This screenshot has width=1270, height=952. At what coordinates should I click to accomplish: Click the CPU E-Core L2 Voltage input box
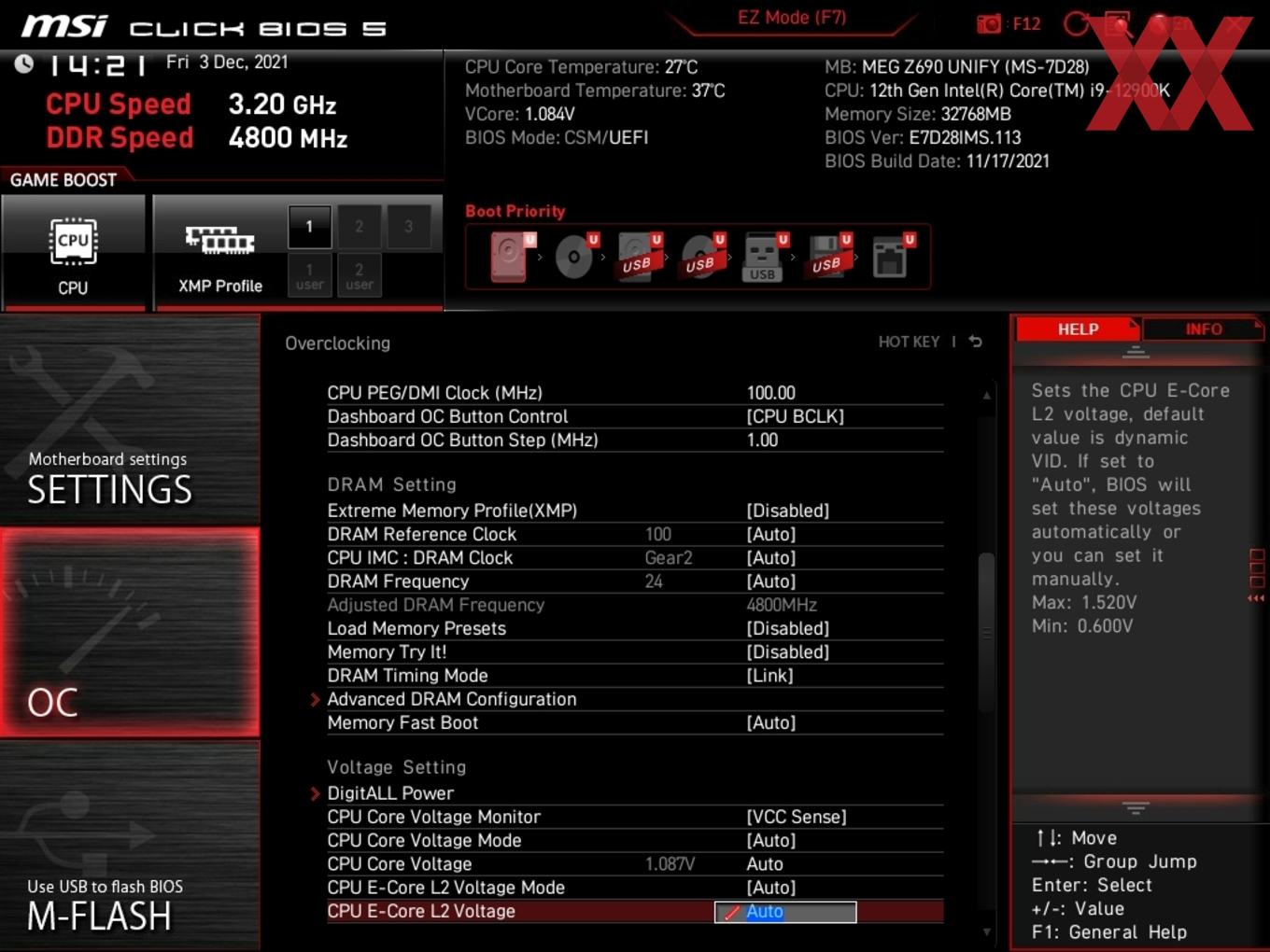(x=785, y=912)
